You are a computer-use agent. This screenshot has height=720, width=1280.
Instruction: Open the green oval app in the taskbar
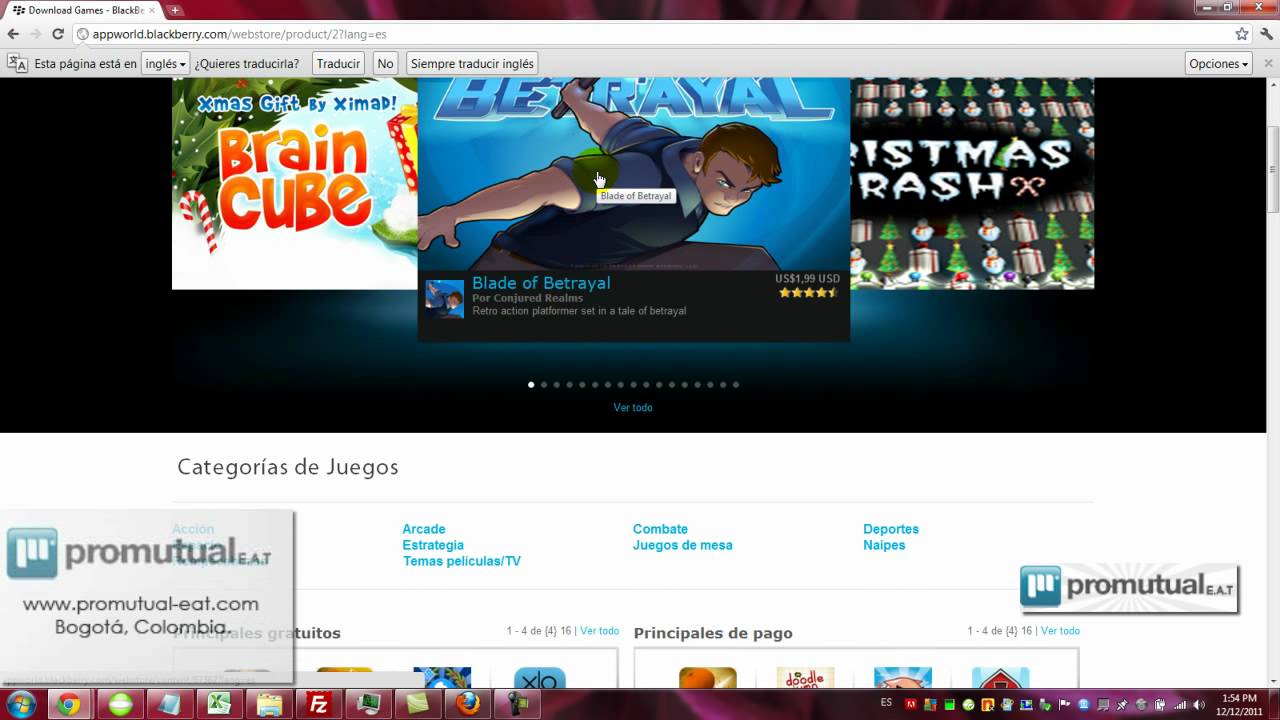[x=121, y=704]
